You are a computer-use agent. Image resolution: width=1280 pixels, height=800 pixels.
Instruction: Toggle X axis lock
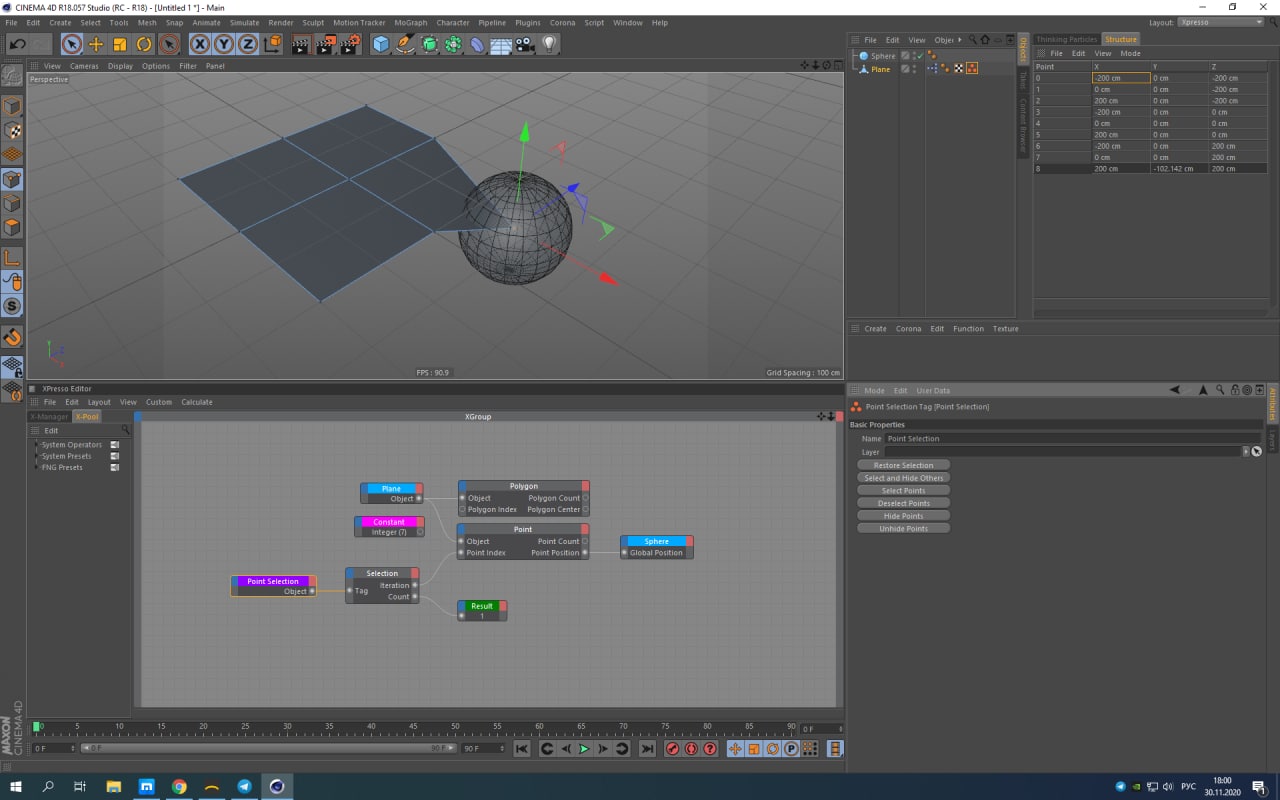pos(199,44)
